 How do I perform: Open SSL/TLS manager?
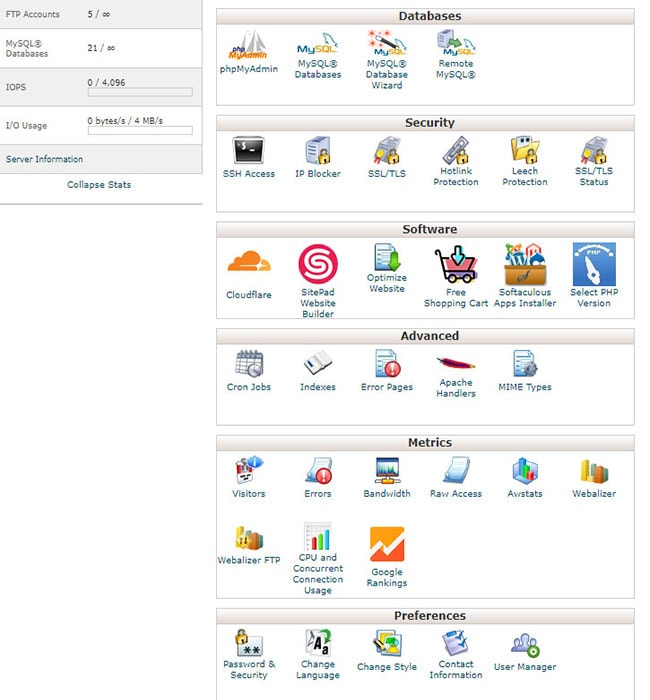pyautogui.click(x=387, y=158)
